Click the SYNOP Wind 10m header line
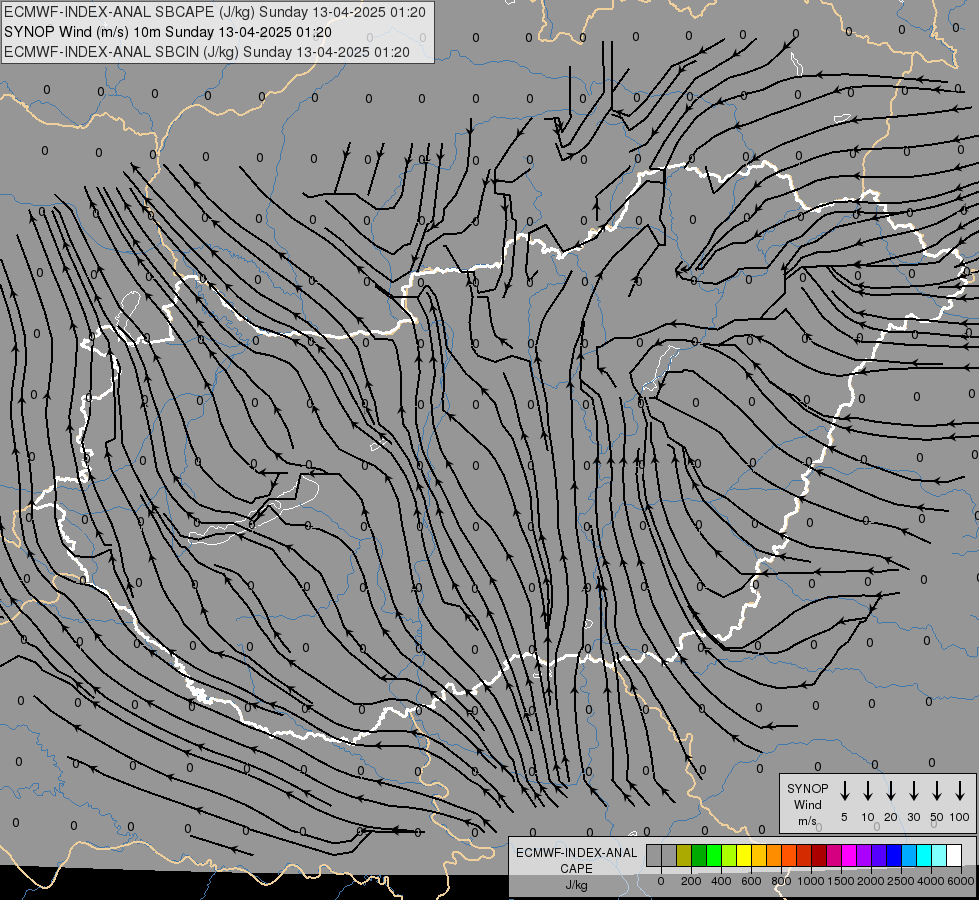This screenshot has width=979, height=900. pos(168,32)
